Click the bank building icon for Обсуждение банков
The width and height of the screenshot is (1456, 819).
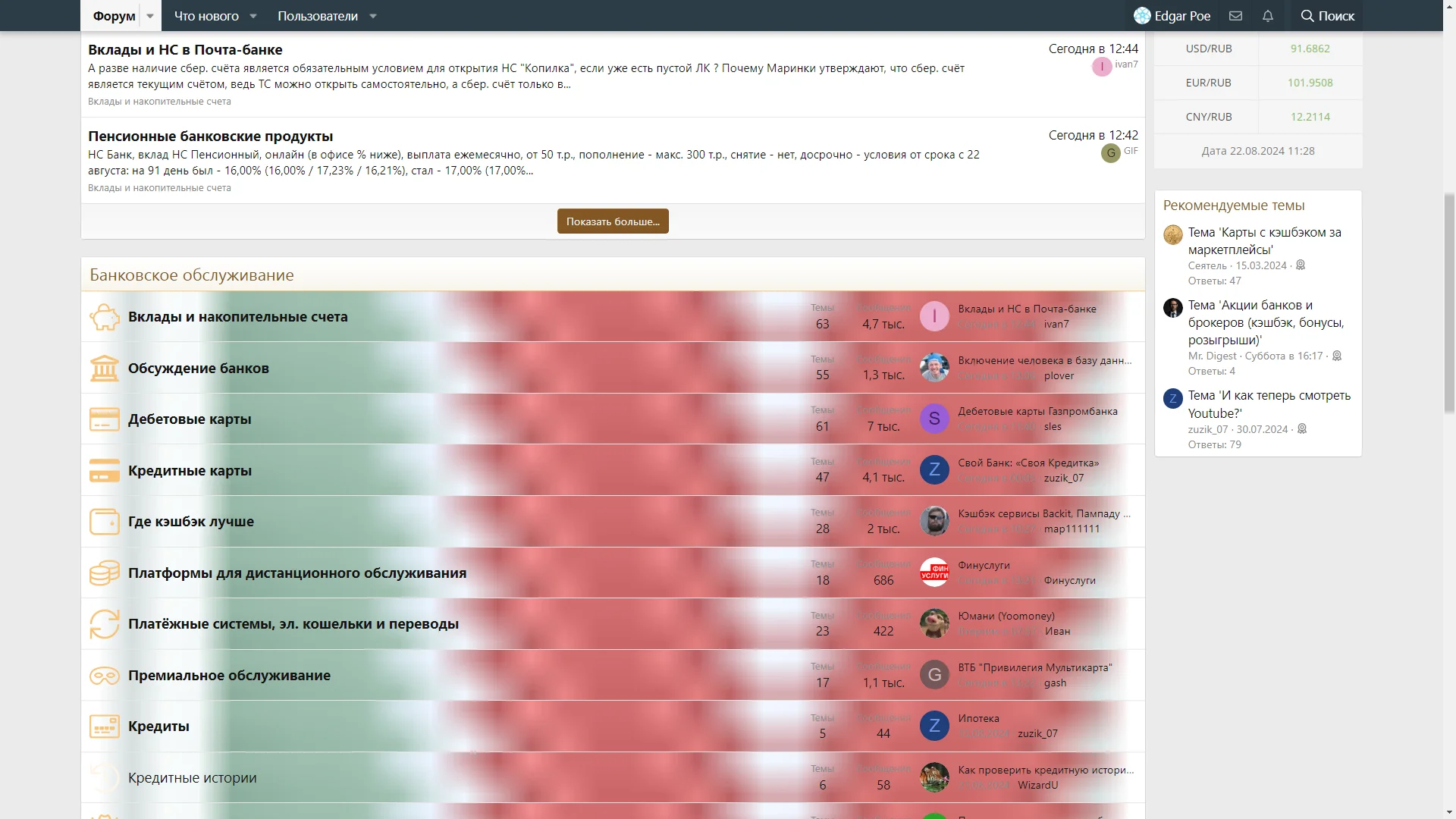[105, 369]
